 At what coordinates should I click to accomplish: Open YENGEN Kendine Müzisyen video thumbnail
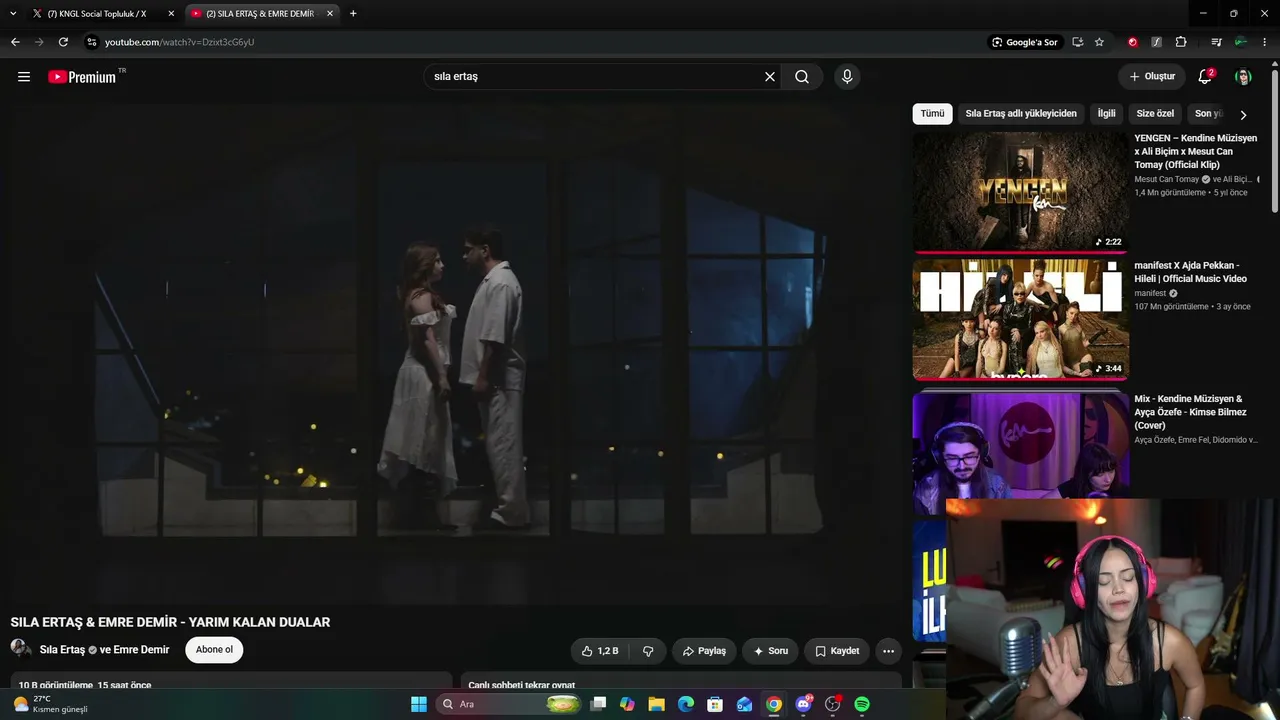coord(1020,193)
